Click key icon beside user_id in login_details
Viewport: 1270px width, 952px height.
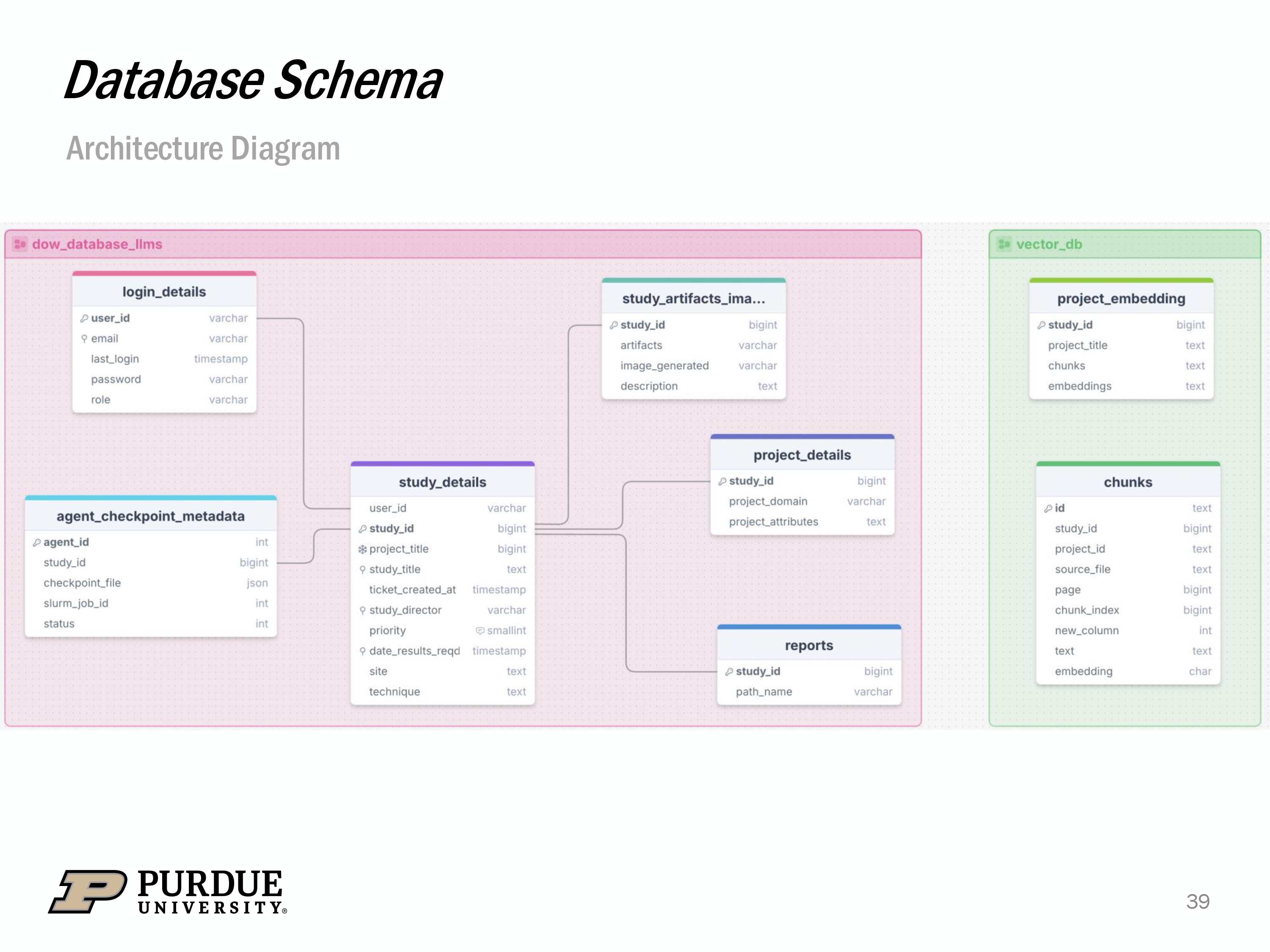[x=84, y=318]
